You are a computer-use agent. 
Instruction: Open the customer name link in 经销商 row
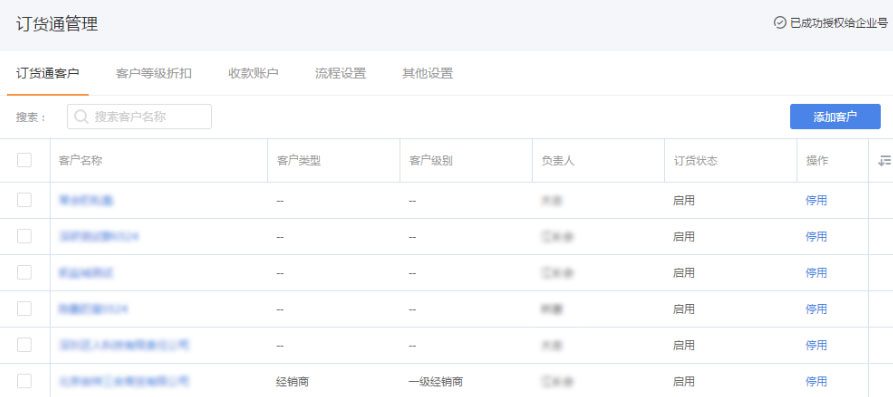click(124, 381)
